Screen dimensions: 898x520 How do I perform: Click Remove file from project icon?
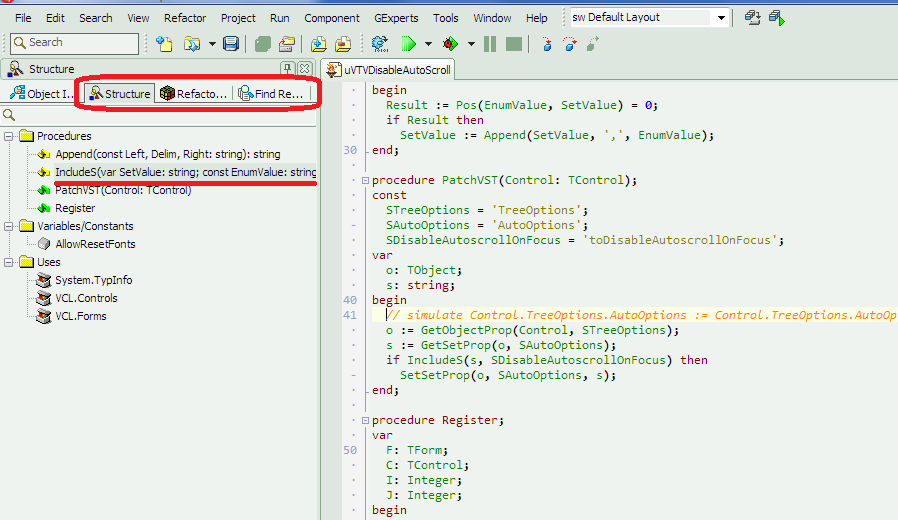(342, 44)
